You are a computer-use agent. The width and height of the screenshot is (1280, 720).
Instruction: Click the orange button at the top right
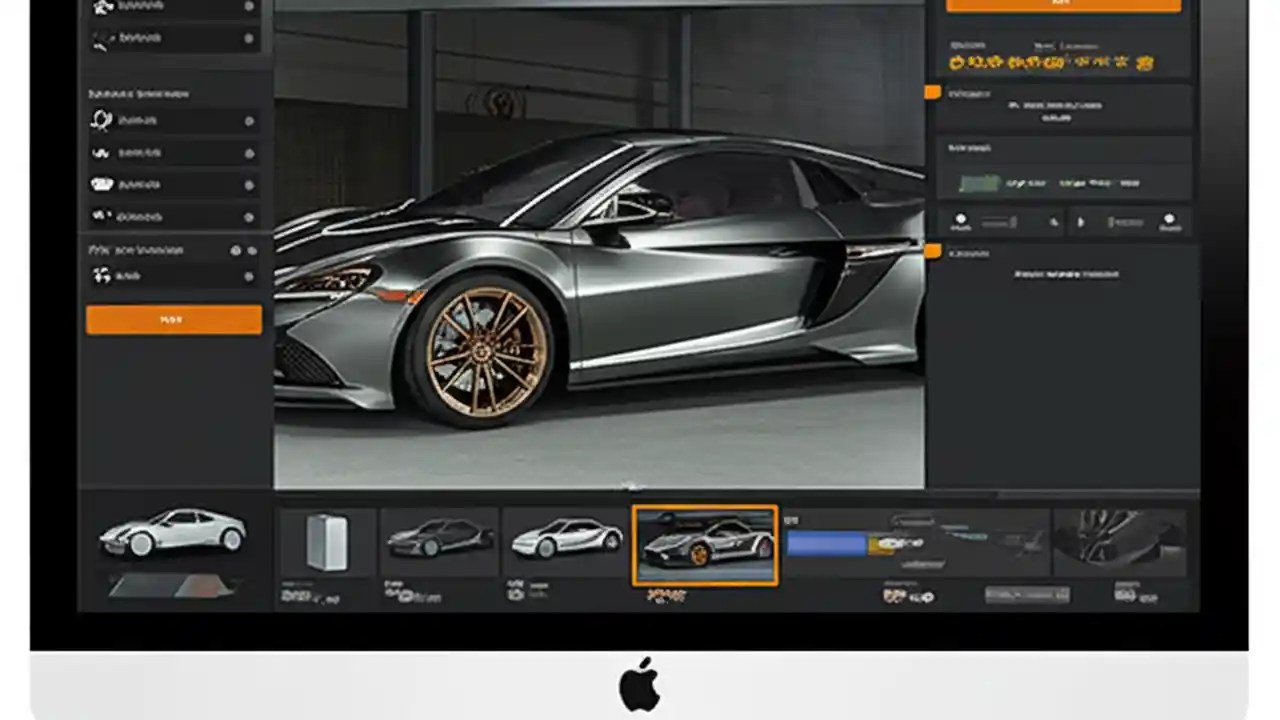click(1064, 4)
